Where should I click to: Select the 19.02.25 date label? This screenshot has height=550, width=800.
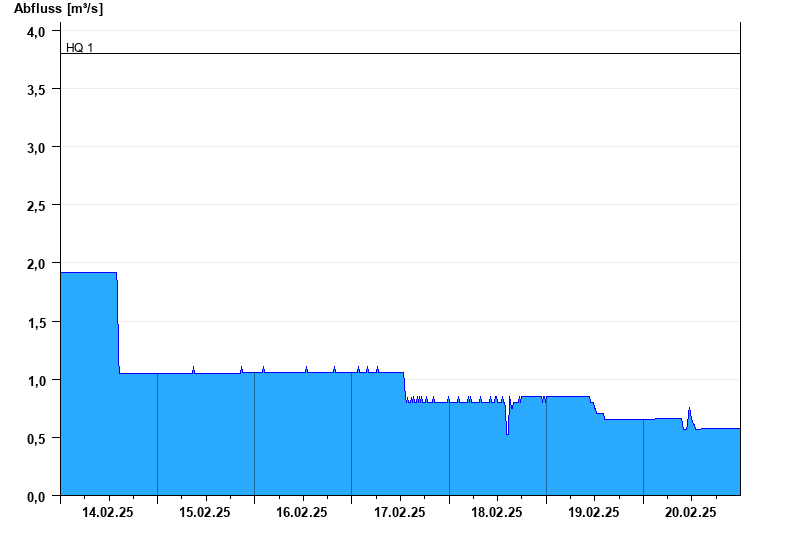(593, 512)
